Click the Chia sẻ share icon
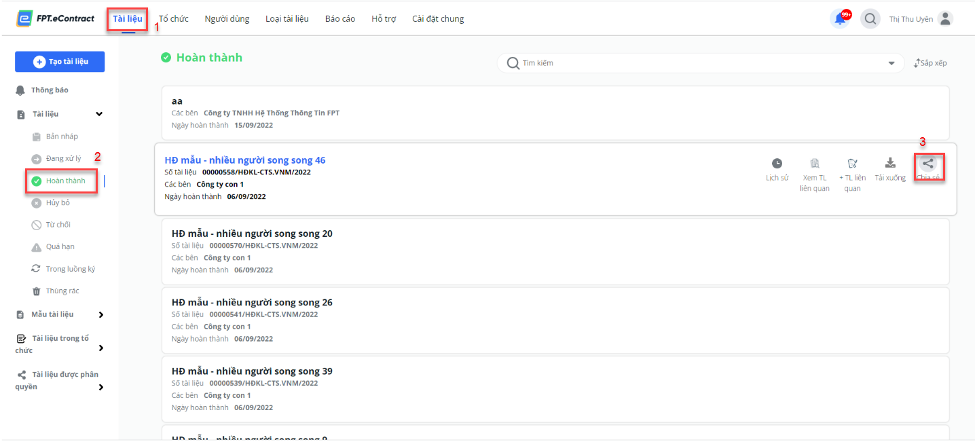Screen dimensions: 977x443 pyautogui.click(x=928, y=164)
